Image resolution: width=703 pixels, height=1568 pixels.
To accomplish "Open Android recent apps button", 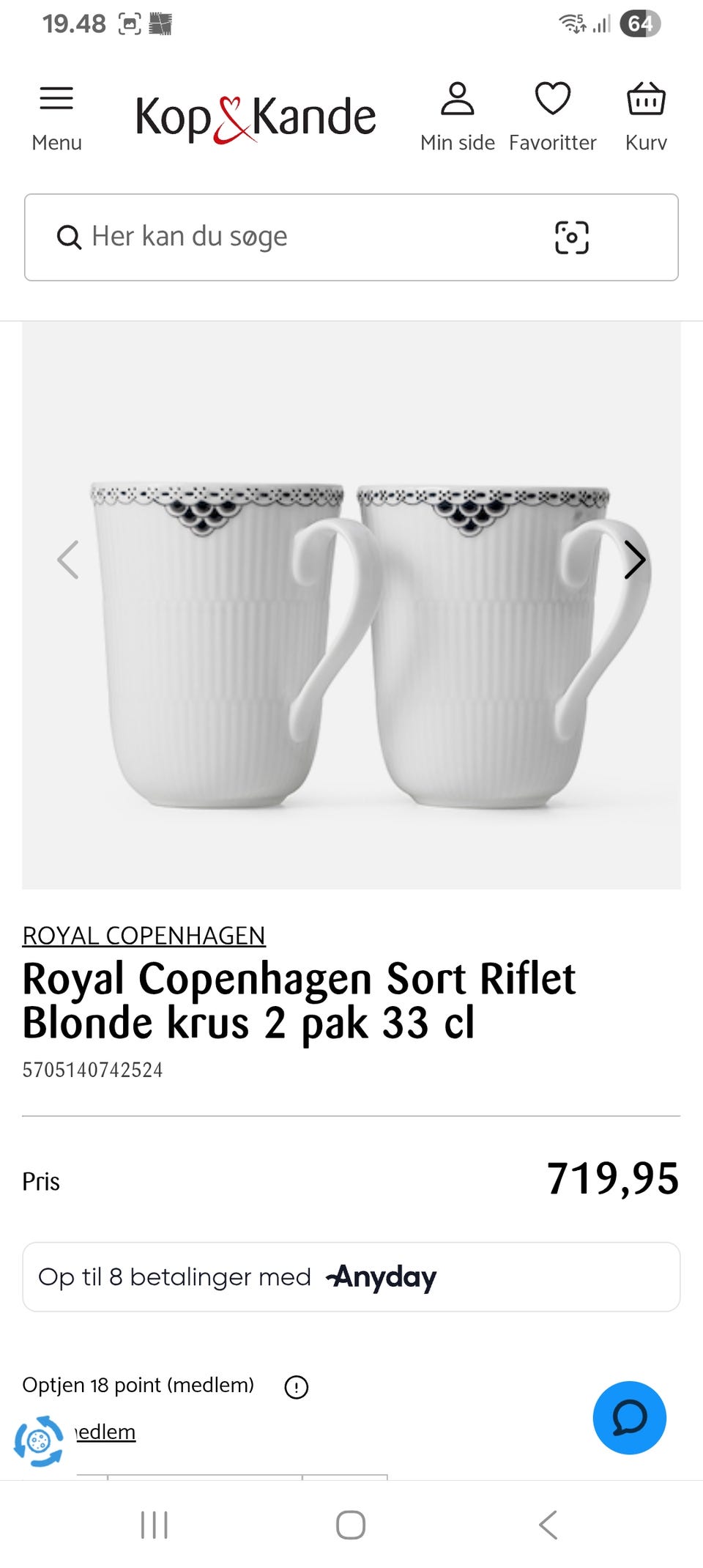I will click(x=155, y=1525).
